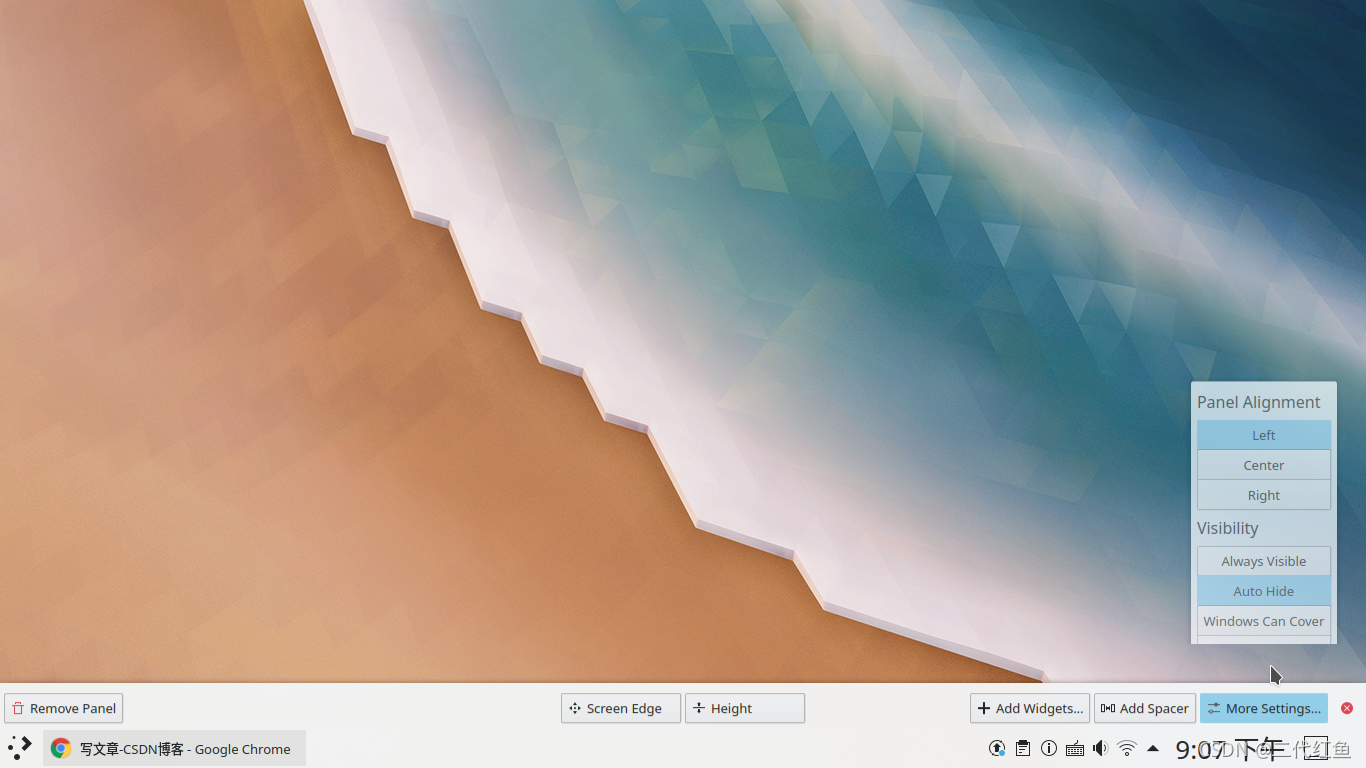The width and height of the screenshot is (1366, 768).
Task: Click the sliders icon on More Settings
Action: click(x=1214, y=708)
